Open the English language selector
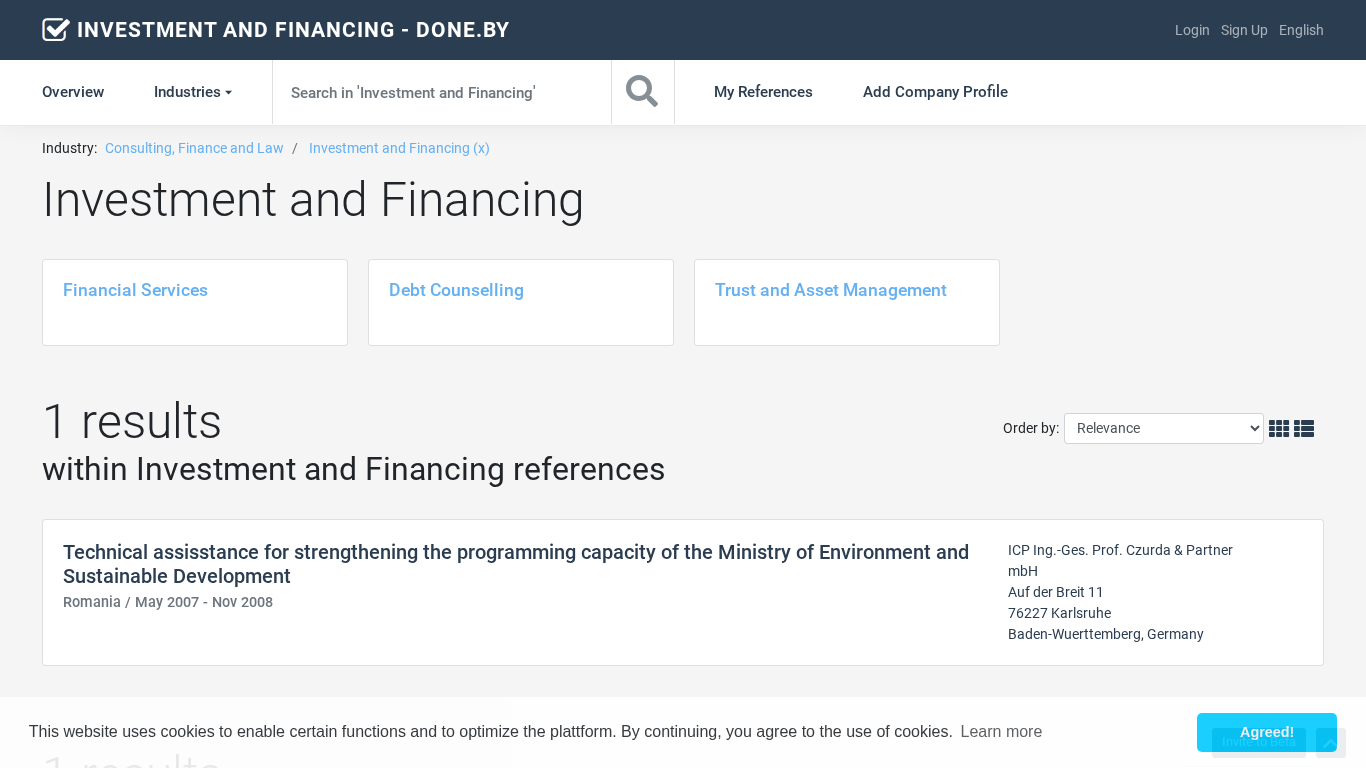Screen dimensions: 1366x768 pos(1301,30)
